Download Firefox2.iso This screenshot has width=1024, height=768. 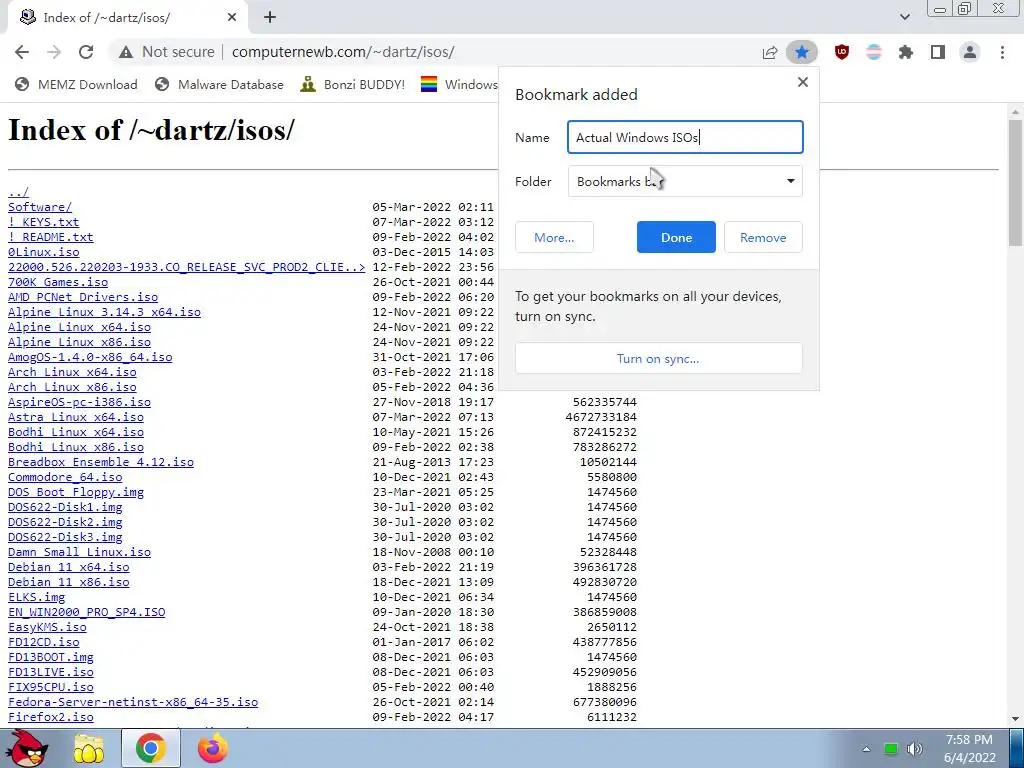(51, 718)
